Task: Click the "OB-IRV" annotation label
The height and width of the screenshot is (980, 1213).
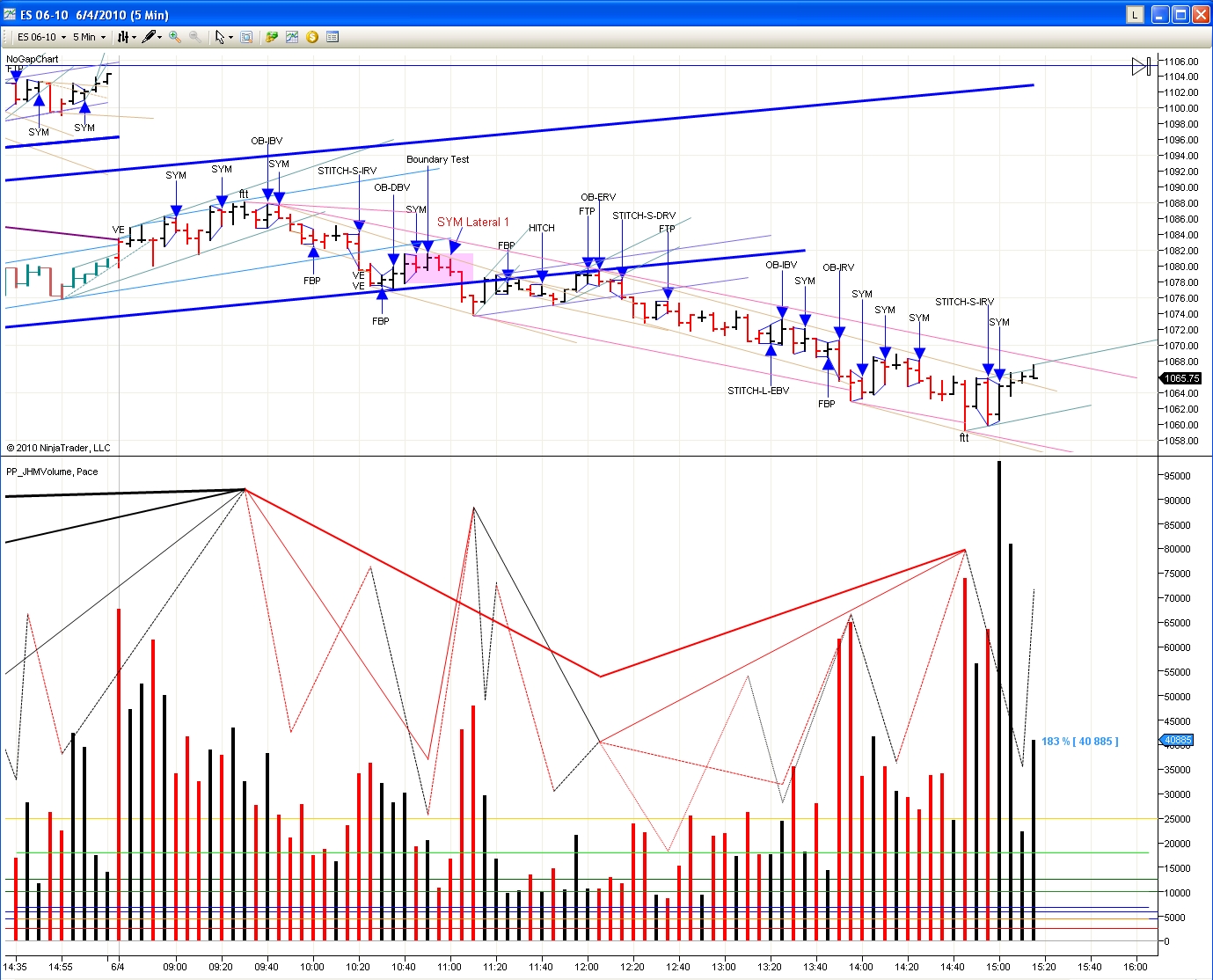Action: click(838, 267)
